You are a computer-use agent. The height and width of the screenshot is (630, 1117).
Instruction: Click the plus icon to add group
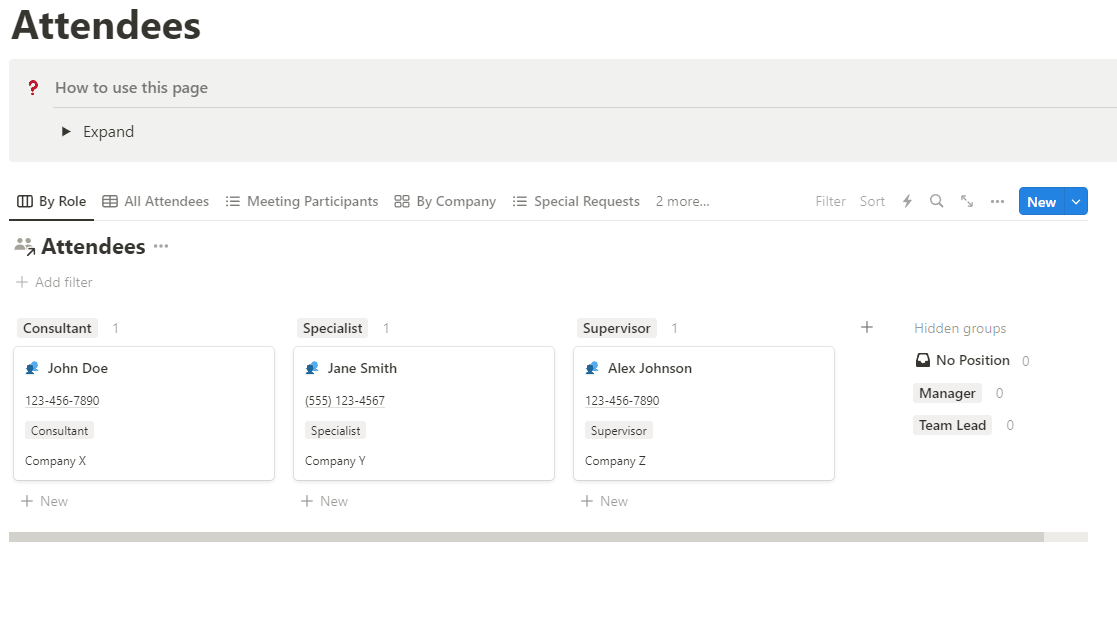click(867, 327)
